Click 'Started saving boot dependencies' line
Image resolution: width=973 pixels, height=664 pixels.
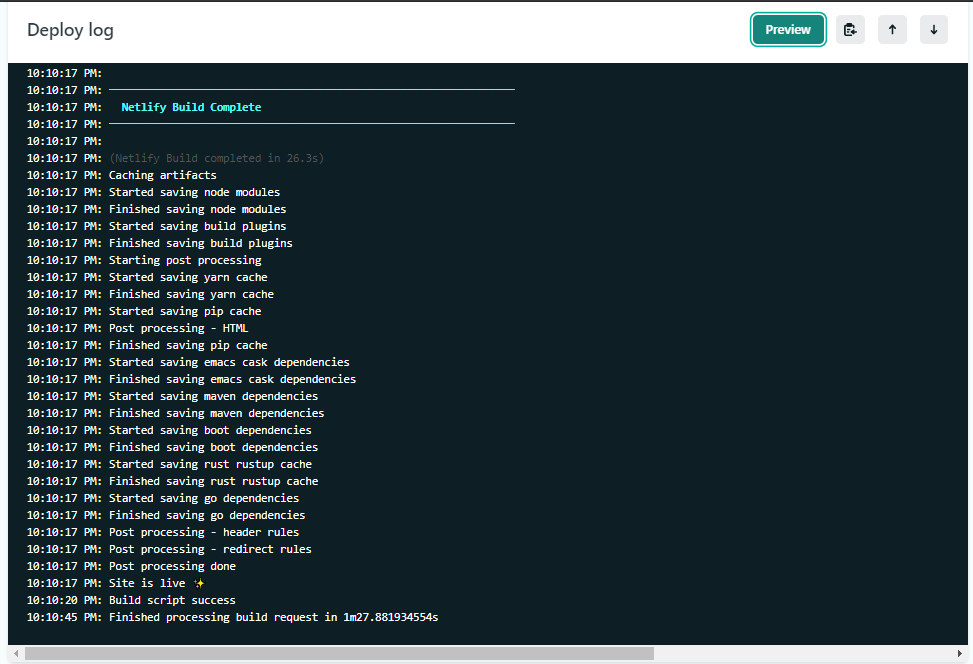[x=210, y=430]
